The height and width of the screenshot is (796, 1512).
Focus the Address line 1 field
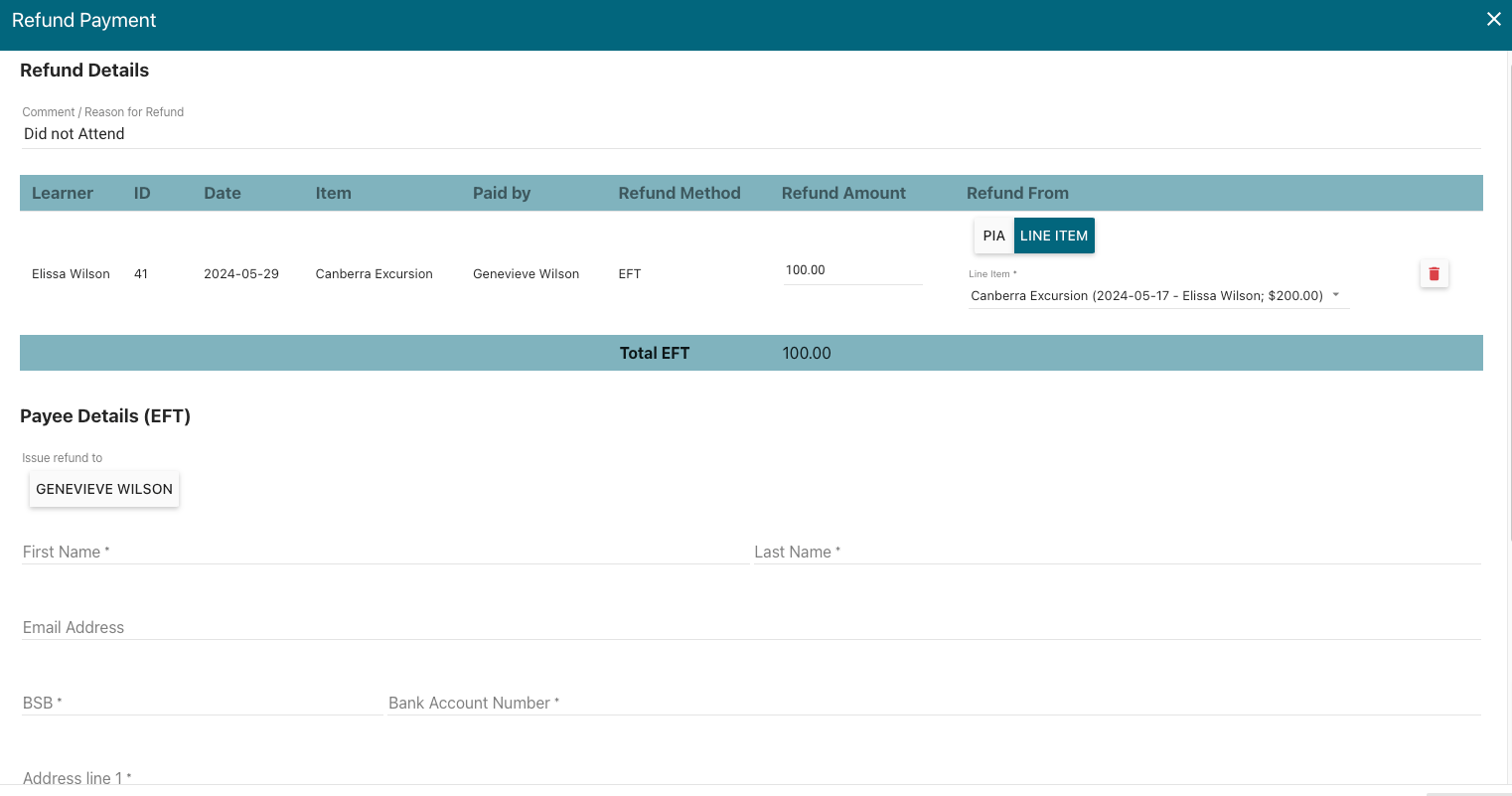tap(750, 776)
